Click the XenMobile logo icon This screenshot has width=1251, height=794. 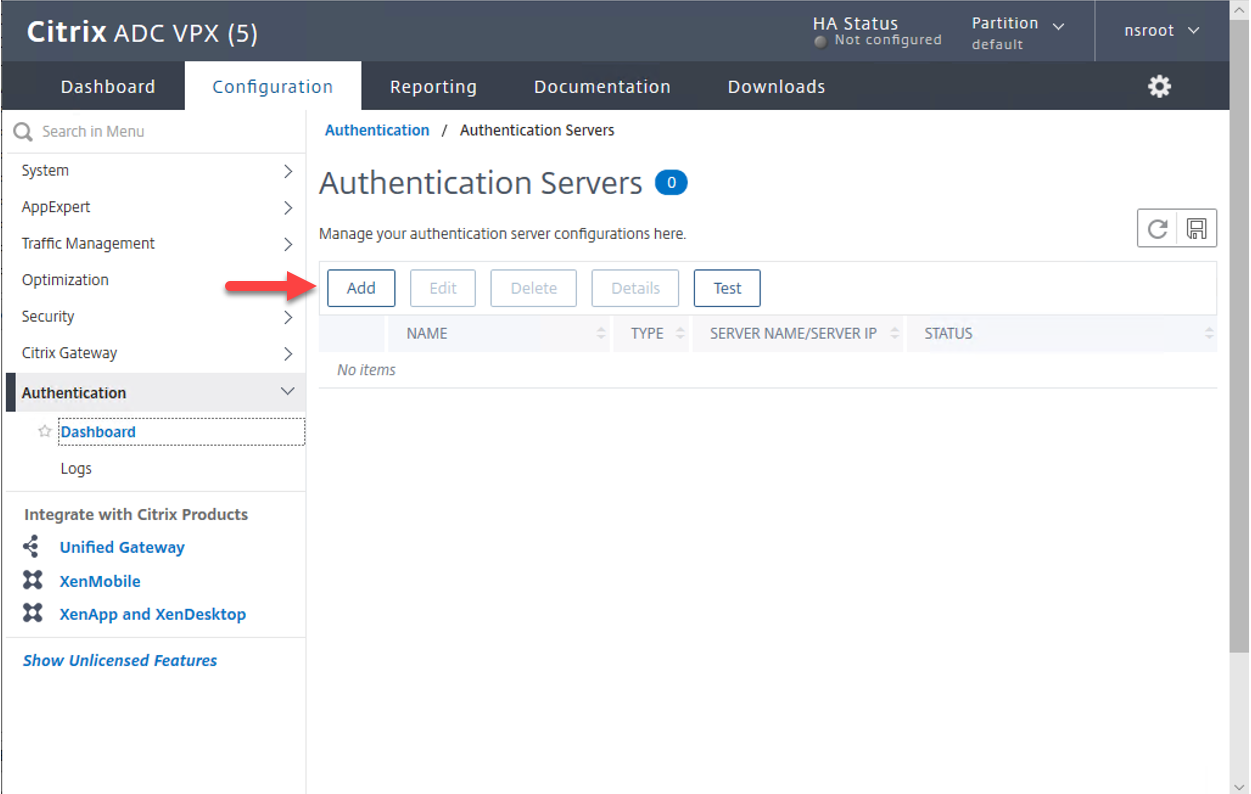(33, 581)
